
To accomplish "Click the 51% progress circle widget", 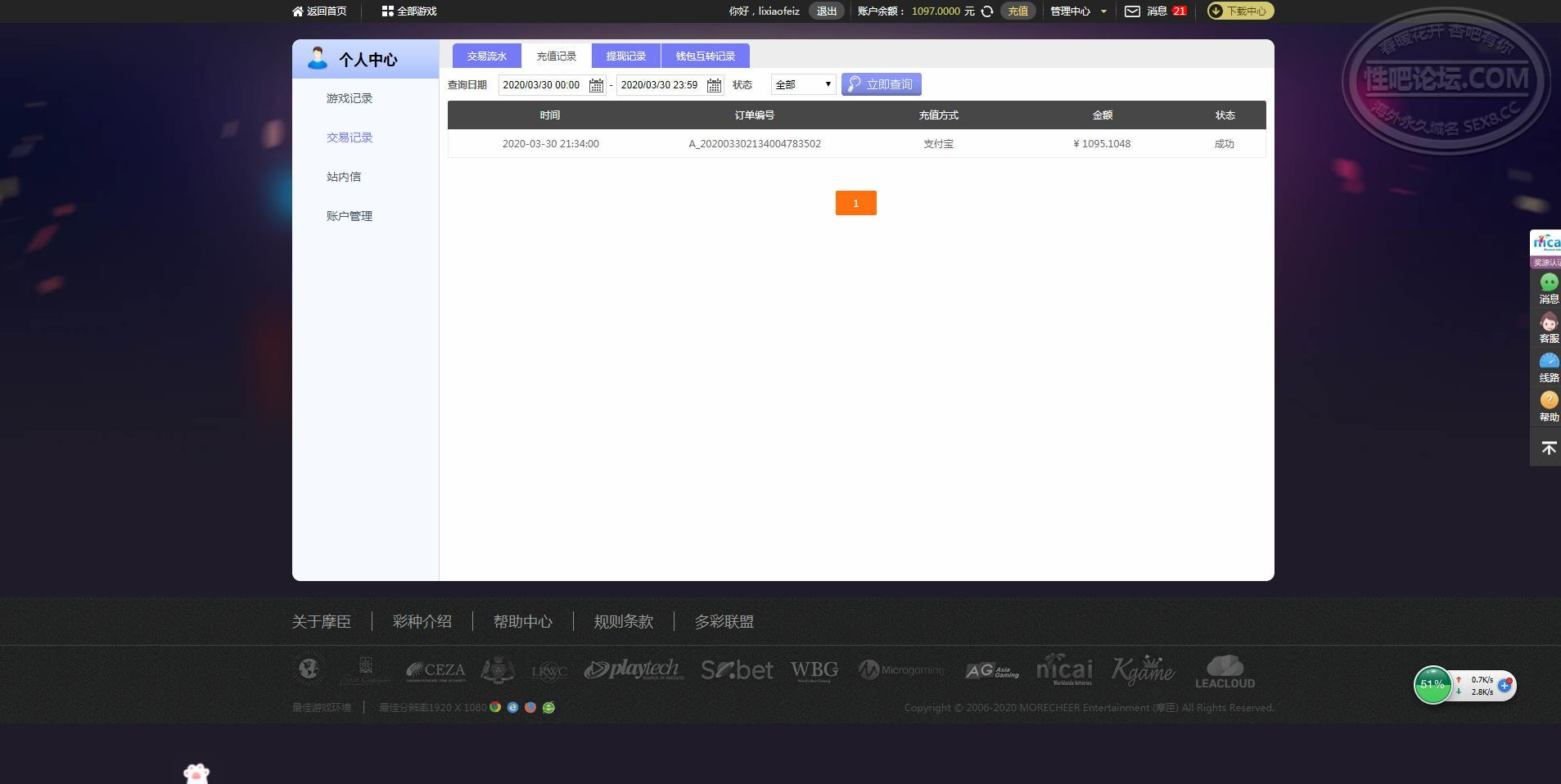I will click(x=1432, y=685).
